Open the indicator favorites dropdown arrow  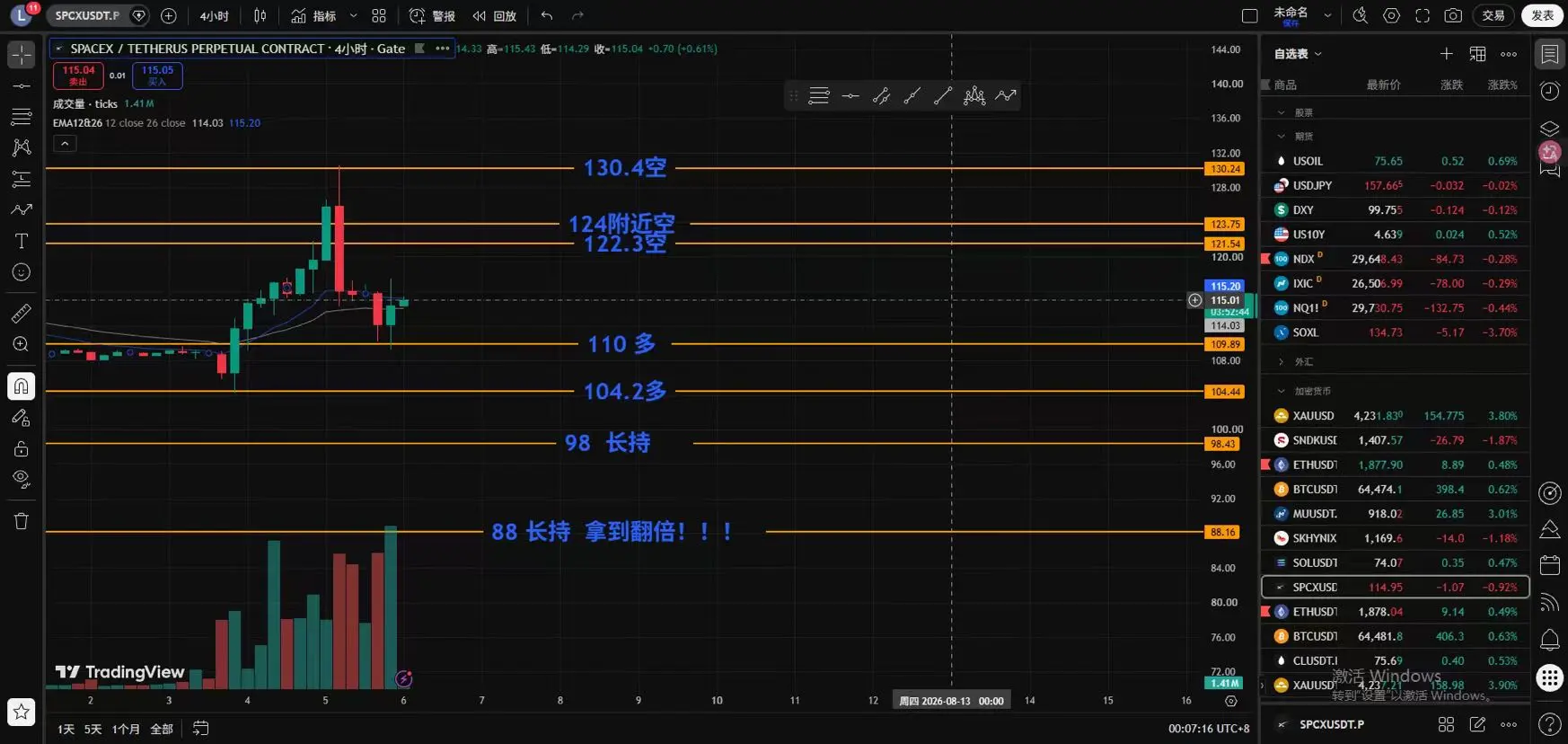pos(353,15)
